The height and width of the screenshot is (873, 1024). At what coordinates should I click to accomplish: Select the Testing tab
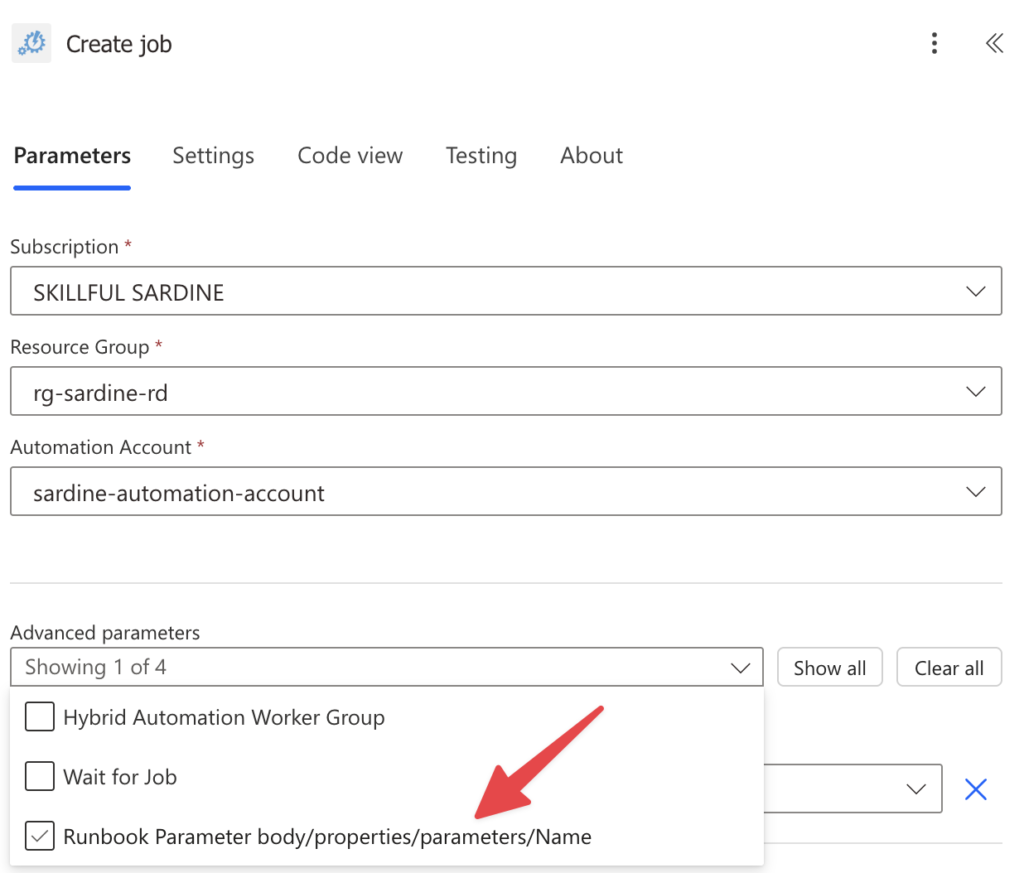click(x=480, y=156)
